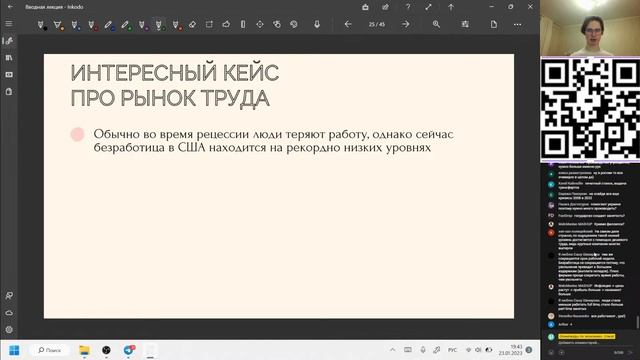Select the orange pen tool
This screenshot has width=640, height=360.
pos(58,25)
